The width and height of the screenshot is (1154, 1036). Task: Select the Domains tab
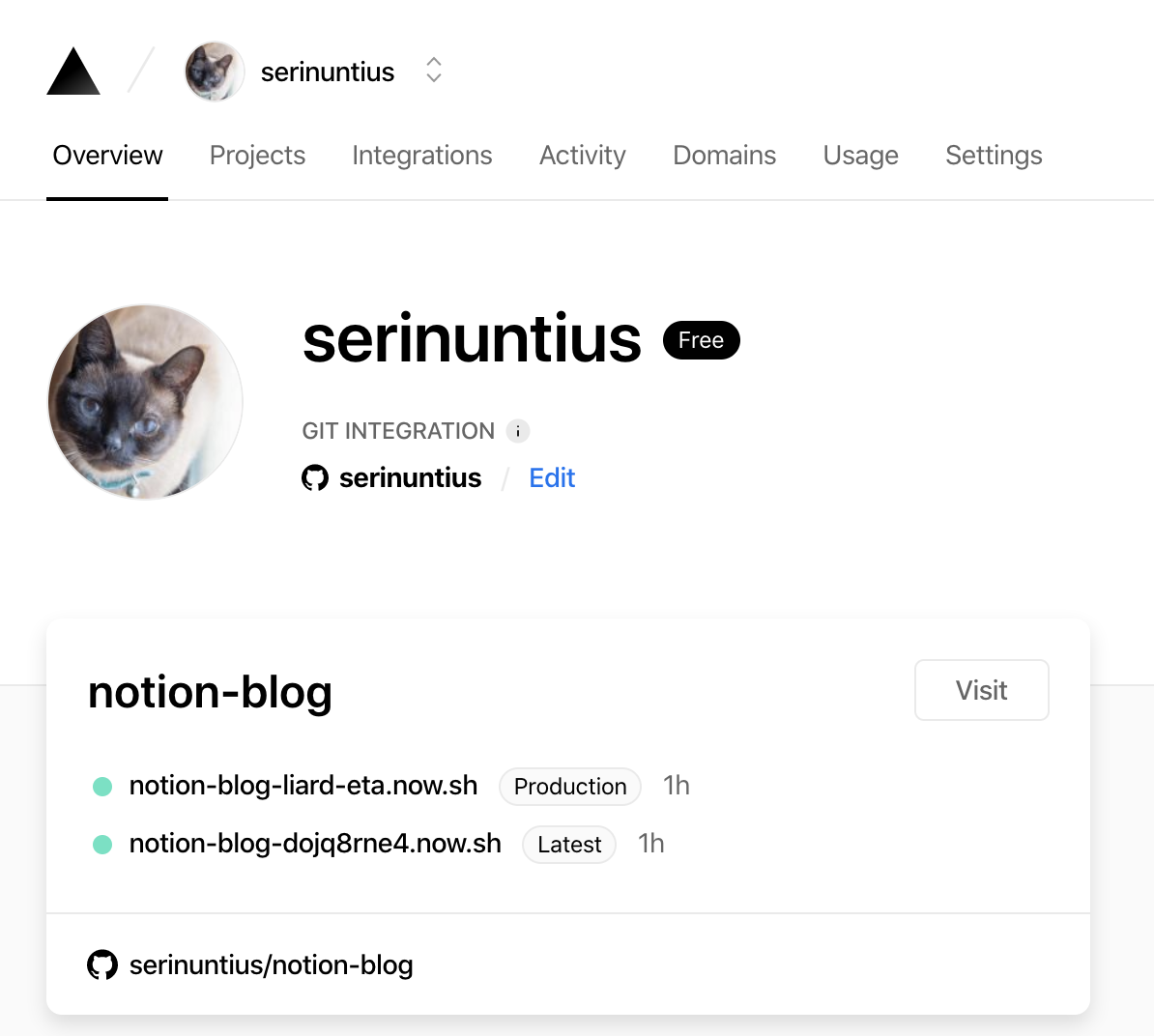tap(724, 156)
